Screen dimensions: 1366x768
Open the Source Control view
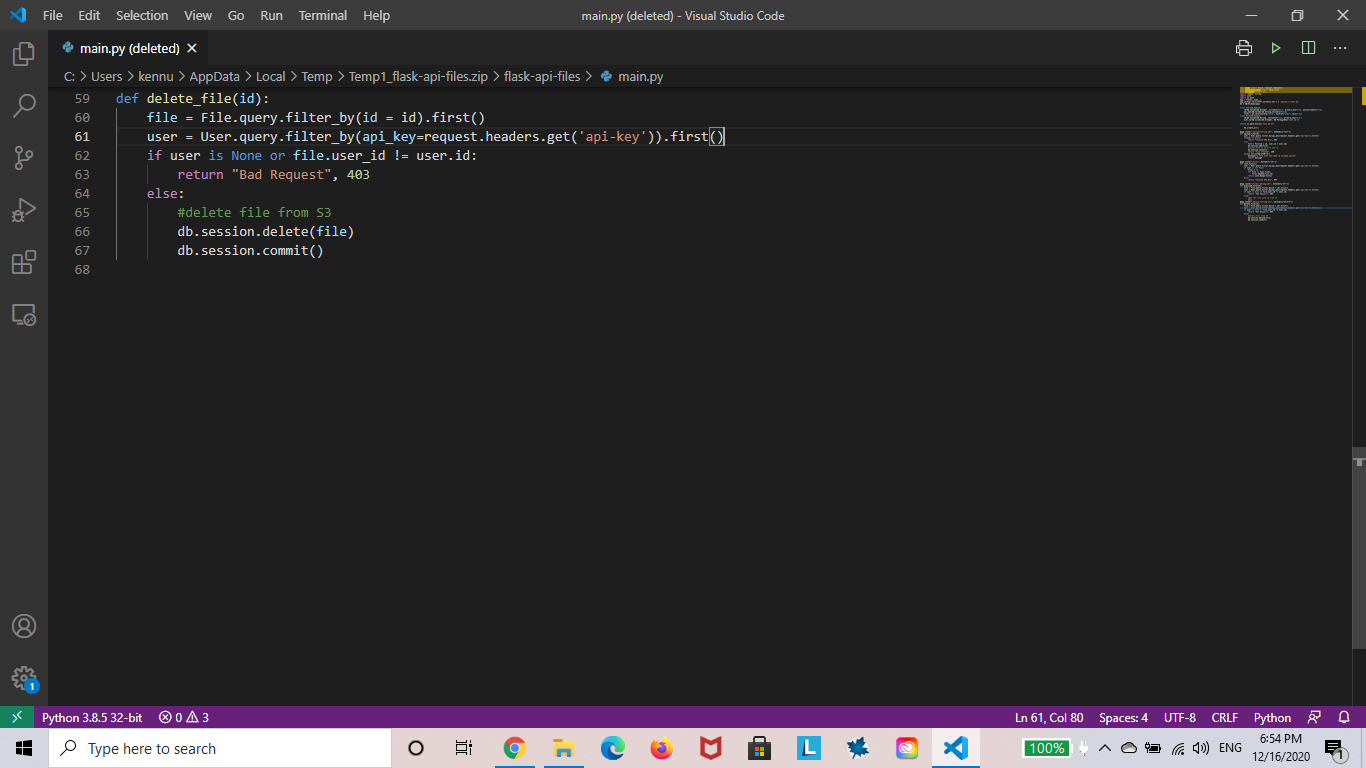pos(22,157)
